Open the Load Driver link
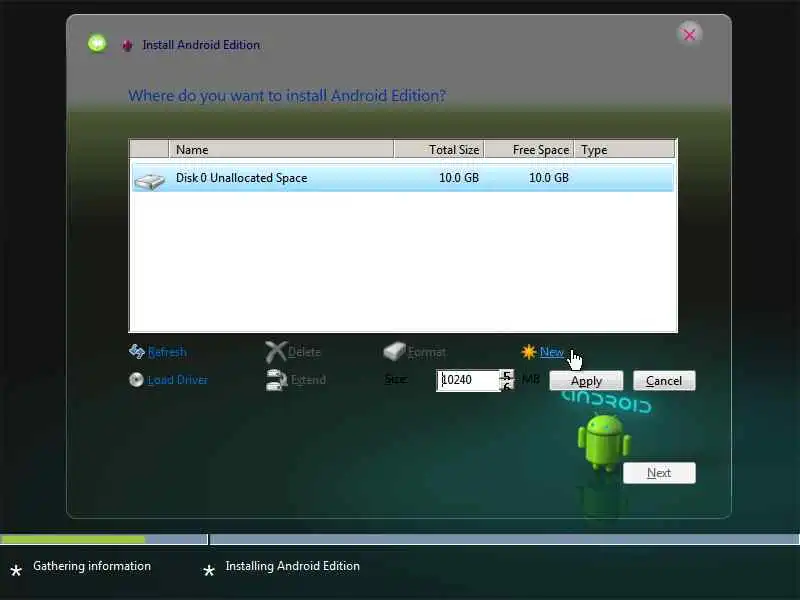The height and width of the screenshot is (600, 800). pyautogui.click(x=178, y=380)
